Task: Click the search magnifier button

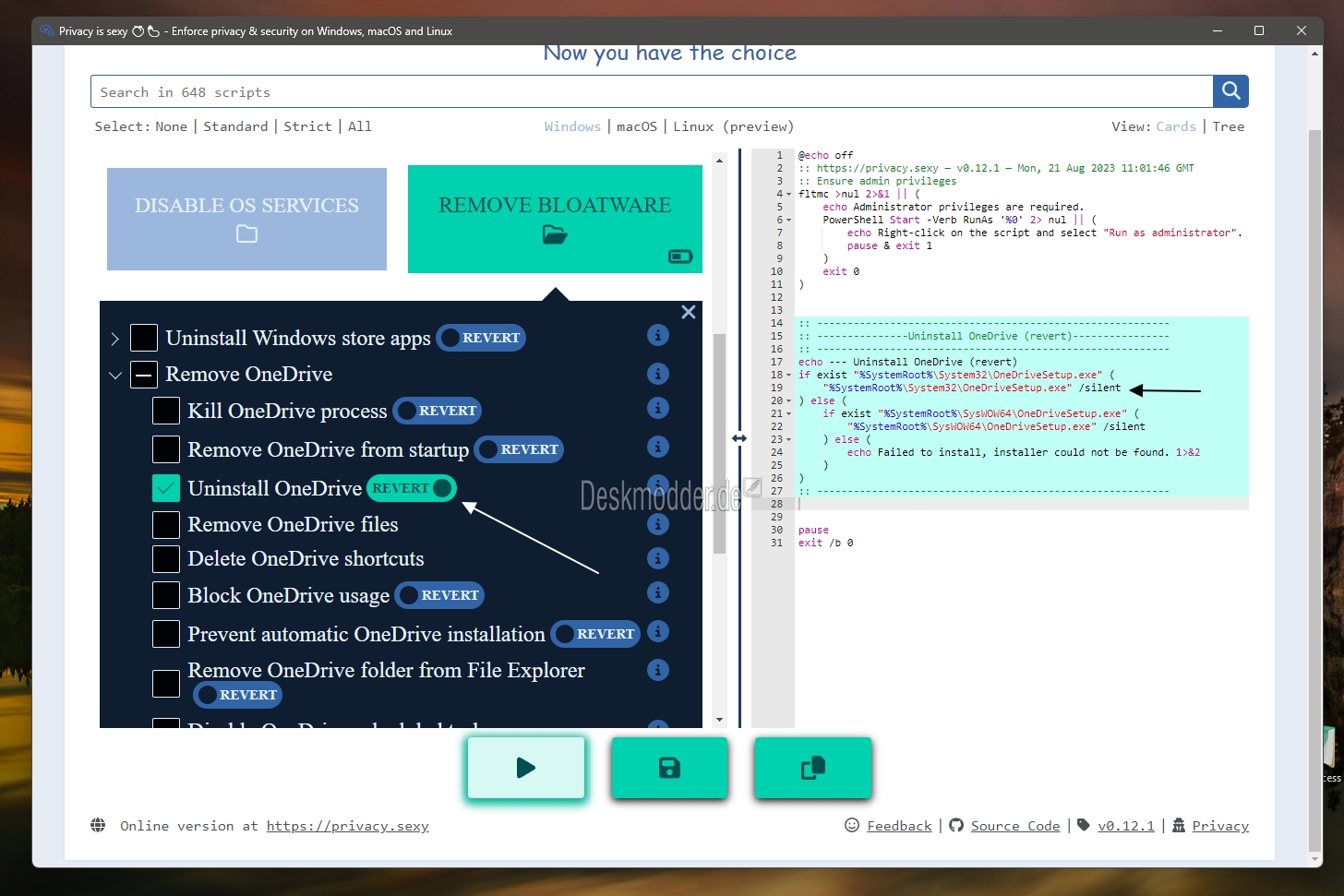Action: click(x=1230, y=91)
